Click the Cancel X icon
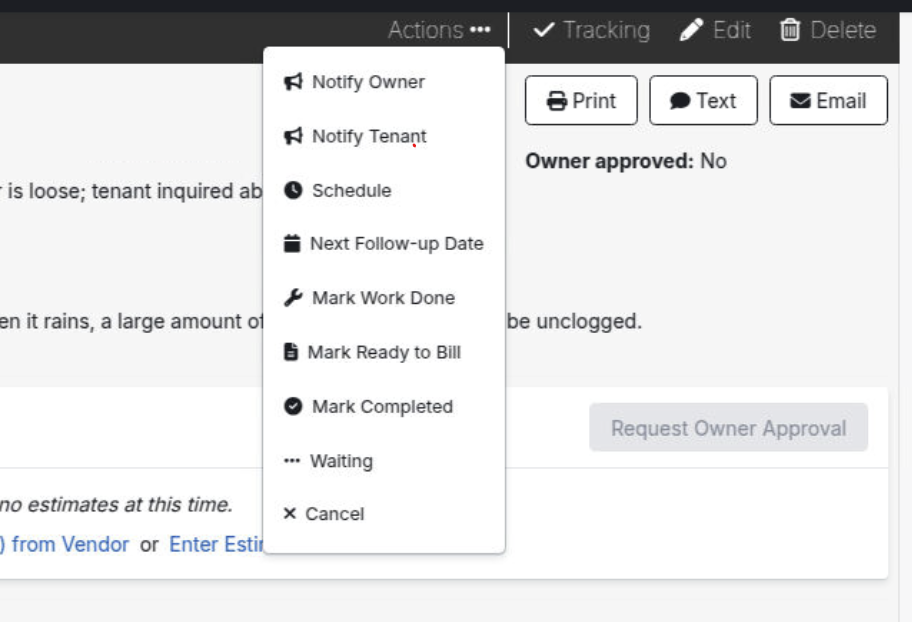912x622 pixels. [290, 513]
